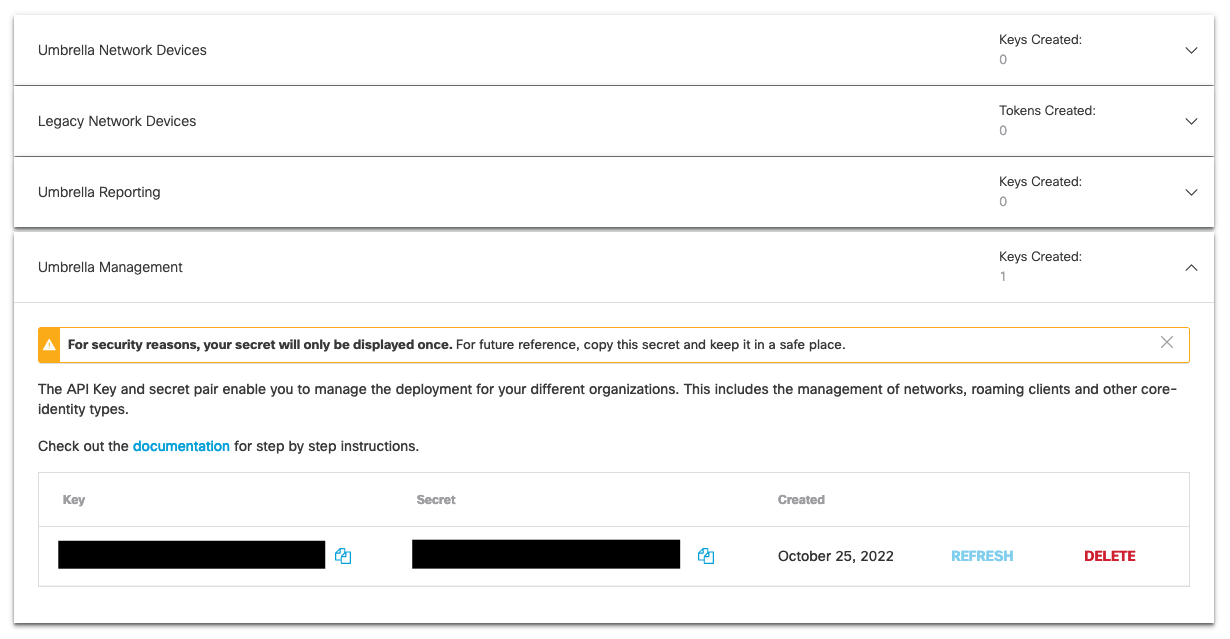Viewport: 1230px width, 639px height.
Task: Click Tokens Created count for Legacy Network Devices
Action: (1003, 130)
